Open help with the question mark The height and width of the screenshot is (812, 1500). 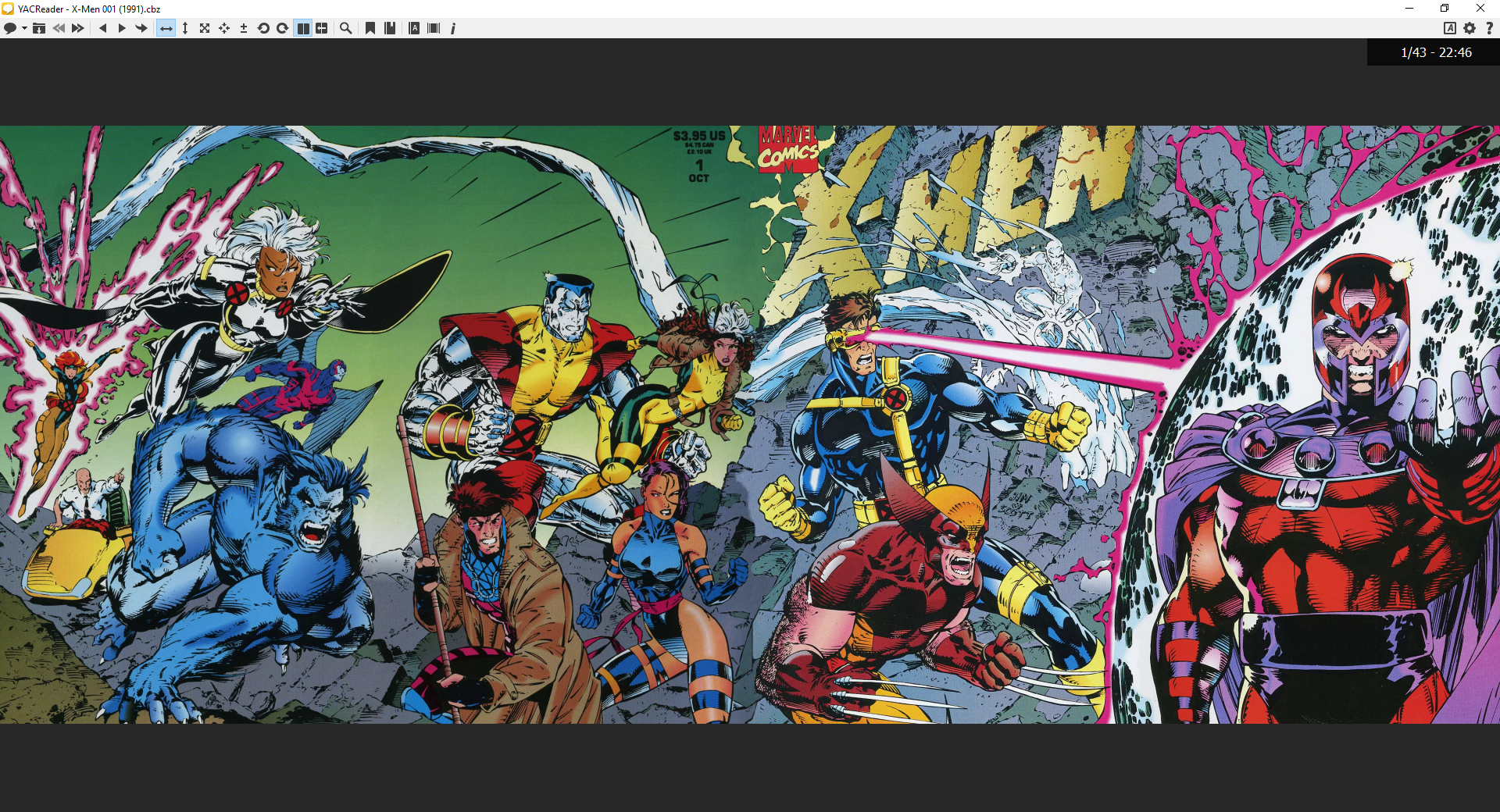pos(1489,28)
